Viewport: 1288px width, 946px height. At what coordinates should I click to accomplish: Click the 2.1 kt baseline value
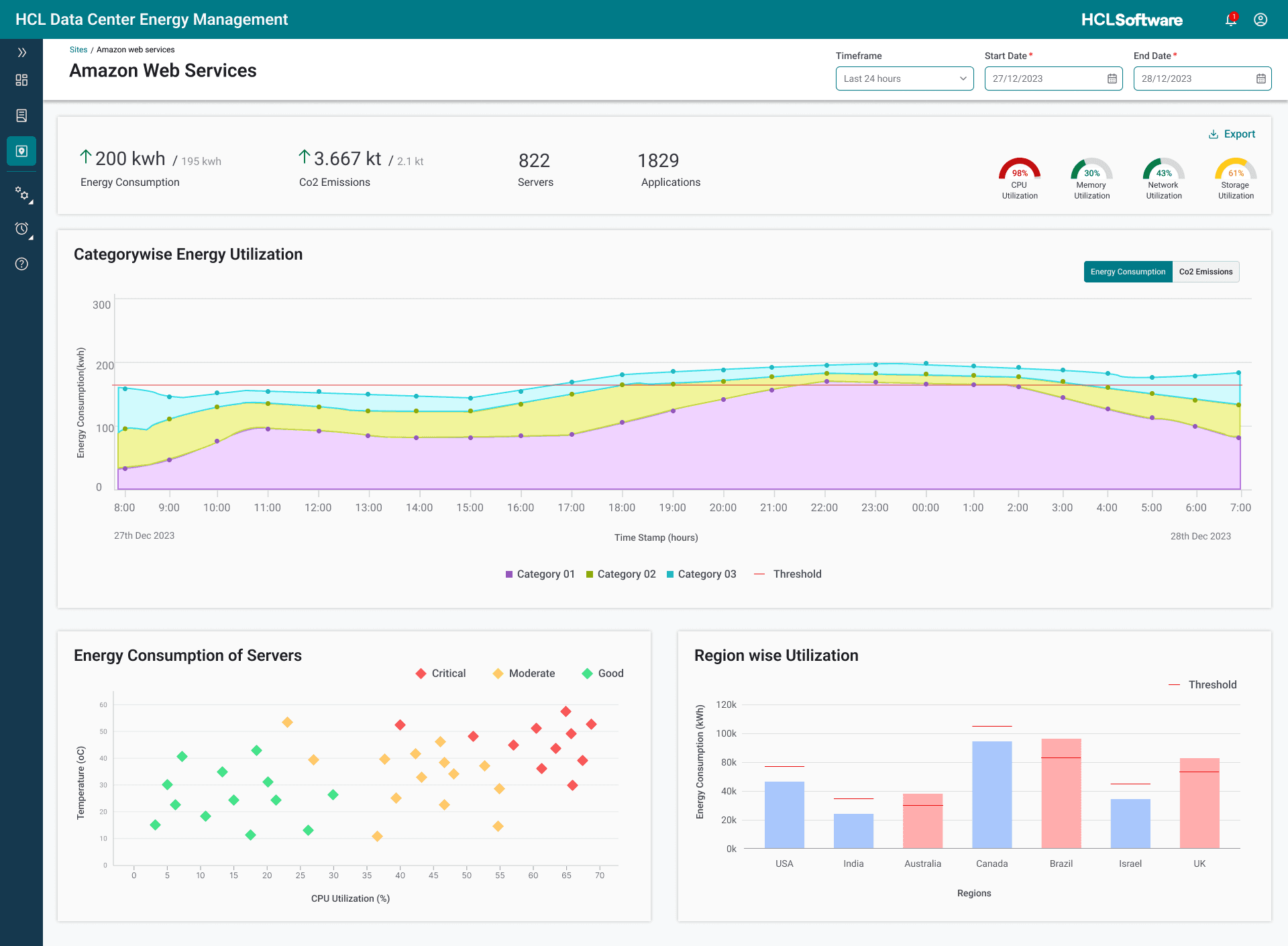click(410, 162)
